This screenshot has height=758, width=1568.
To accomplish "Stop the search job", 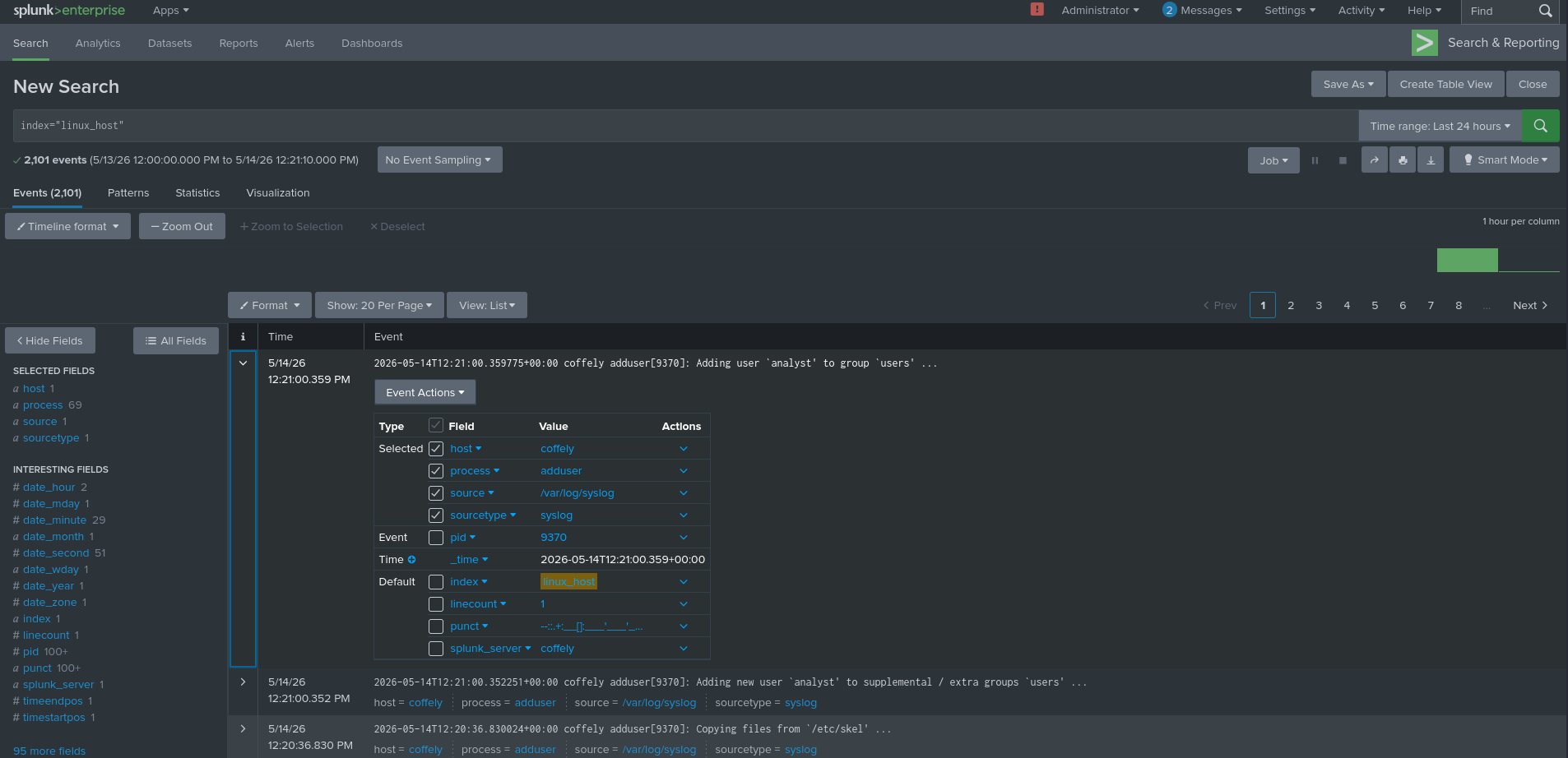I will pyautogui.click(x=1343, y=160).
